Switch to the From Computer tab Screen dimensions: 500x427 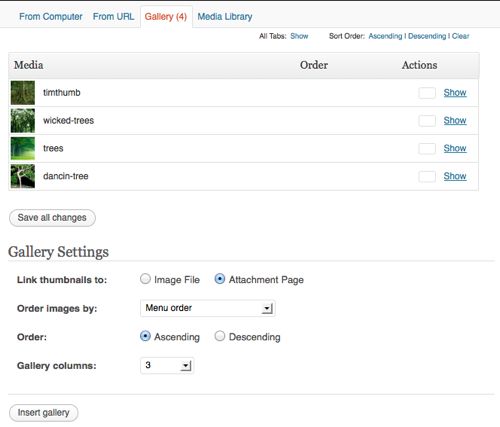click(x=51, y=17)
